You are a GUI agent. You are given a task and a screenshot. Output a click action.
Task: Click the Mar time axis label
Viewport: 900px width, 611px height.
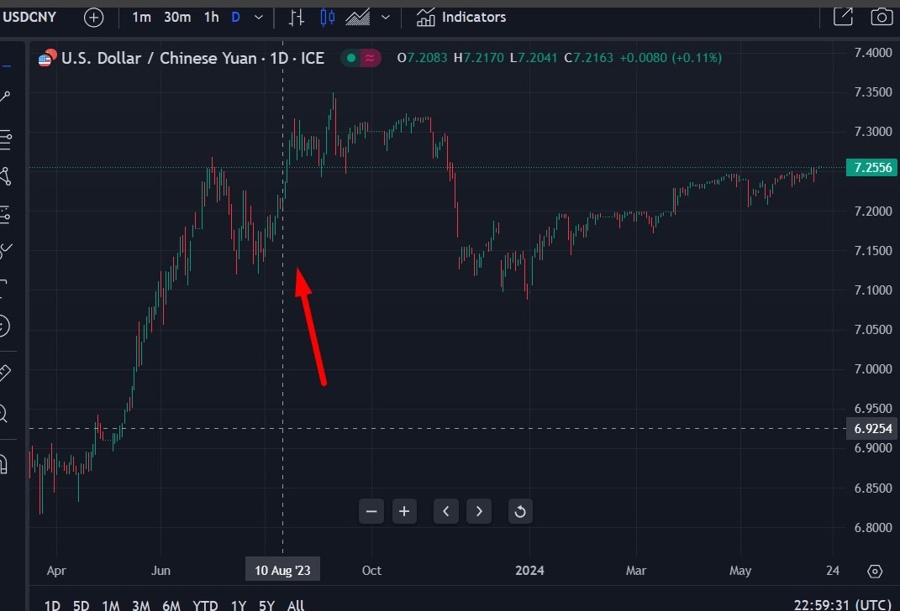pos(636,570)
